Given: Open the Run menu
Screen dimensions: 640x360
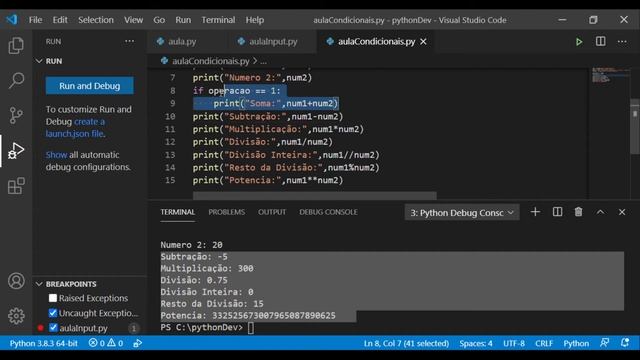Looking at the screenshot, I should [x=183, y=20].
